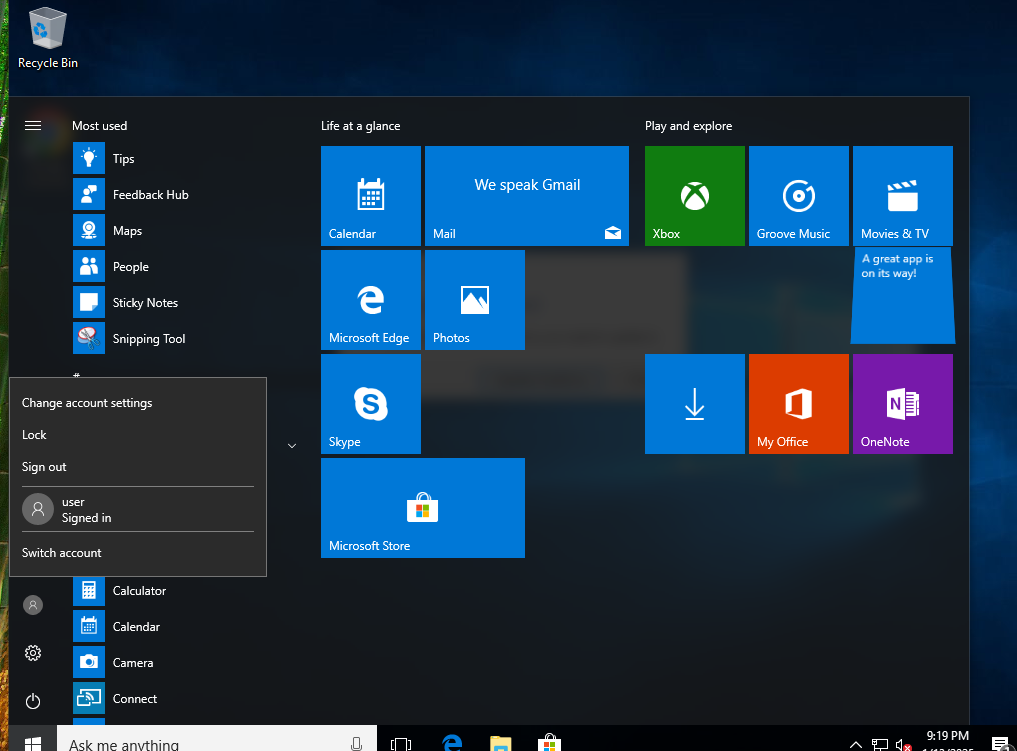Screen dimensions: 1017x751
Task: Open Edge from the taskbar
Action: pos(451,743)
